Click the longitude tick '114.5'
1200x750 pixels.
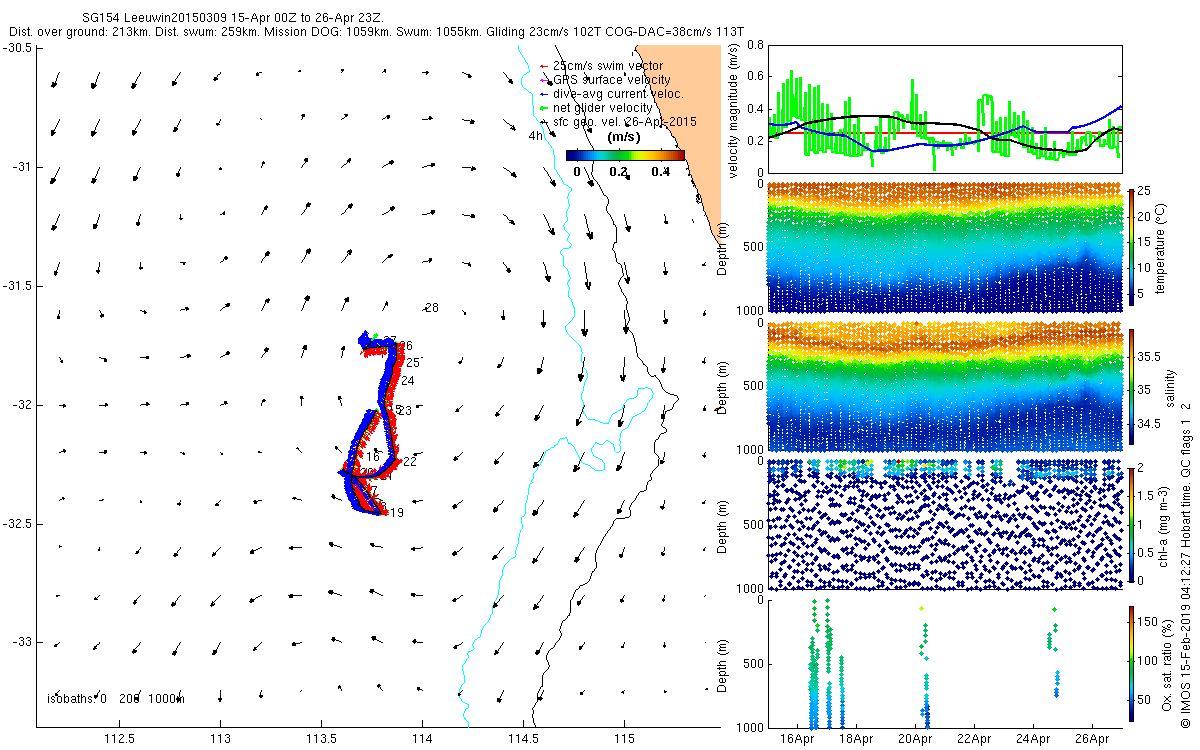click(x=523, y=738)
